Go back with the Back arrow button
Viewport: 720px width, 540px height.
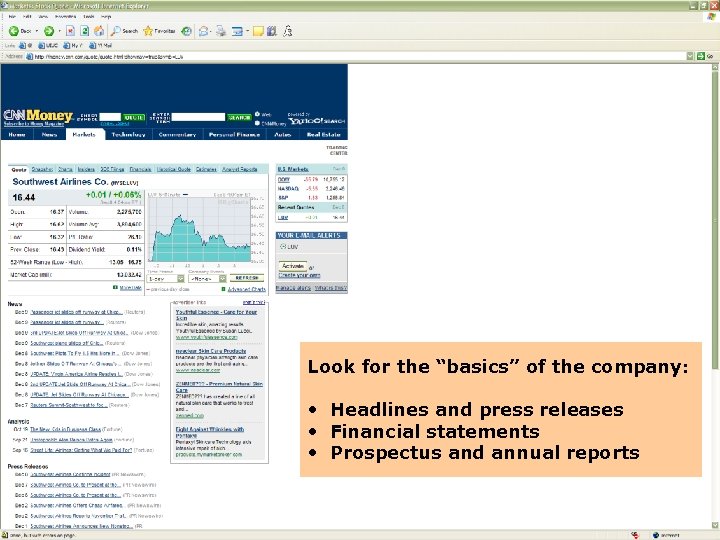pyautogui.click(x=20, y=31)
